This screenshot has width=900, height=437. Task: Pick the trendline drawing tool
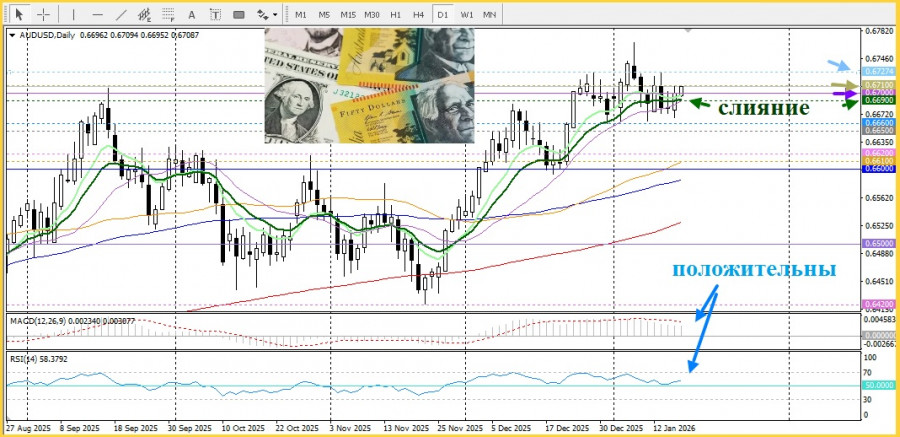pos(121,15)
